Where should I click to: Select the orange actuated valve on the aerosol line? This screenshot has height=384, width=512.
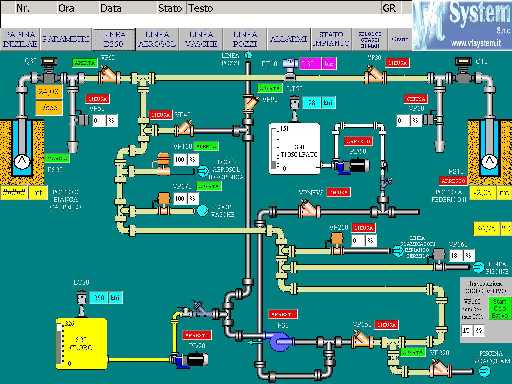tap(163, 164)
